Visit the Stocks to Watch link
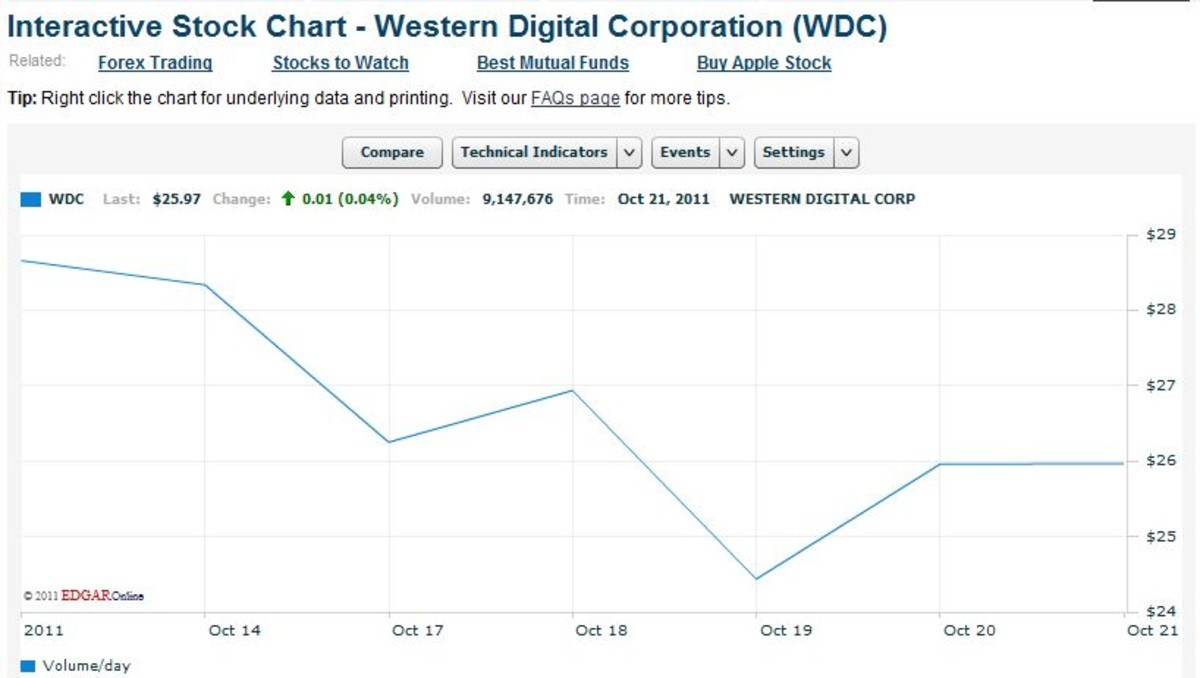The width and height of the screenshot is (1200, 678). coord(340,63)
